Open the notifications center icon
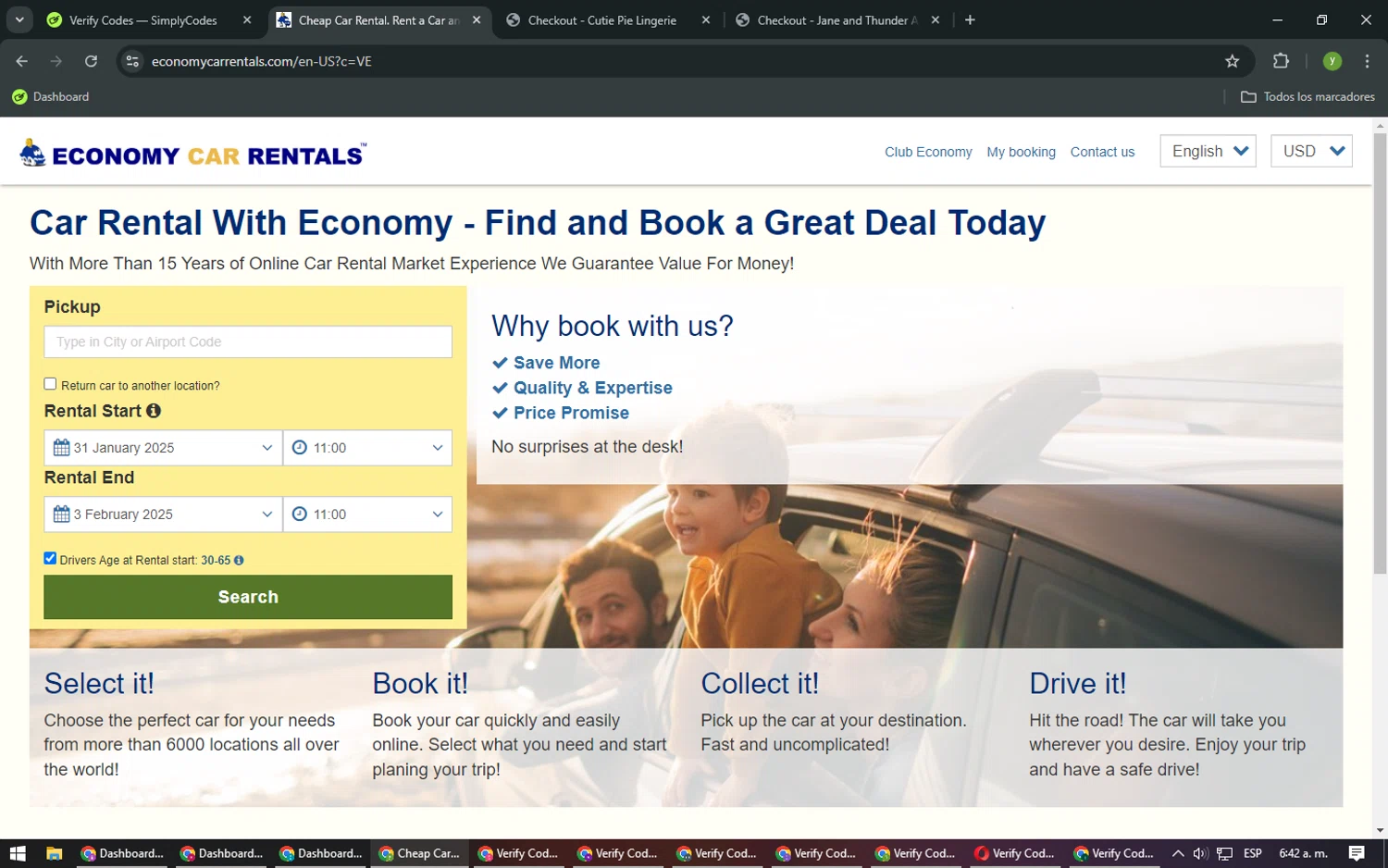1388x868 pixels. click(x=1357, y=853)
